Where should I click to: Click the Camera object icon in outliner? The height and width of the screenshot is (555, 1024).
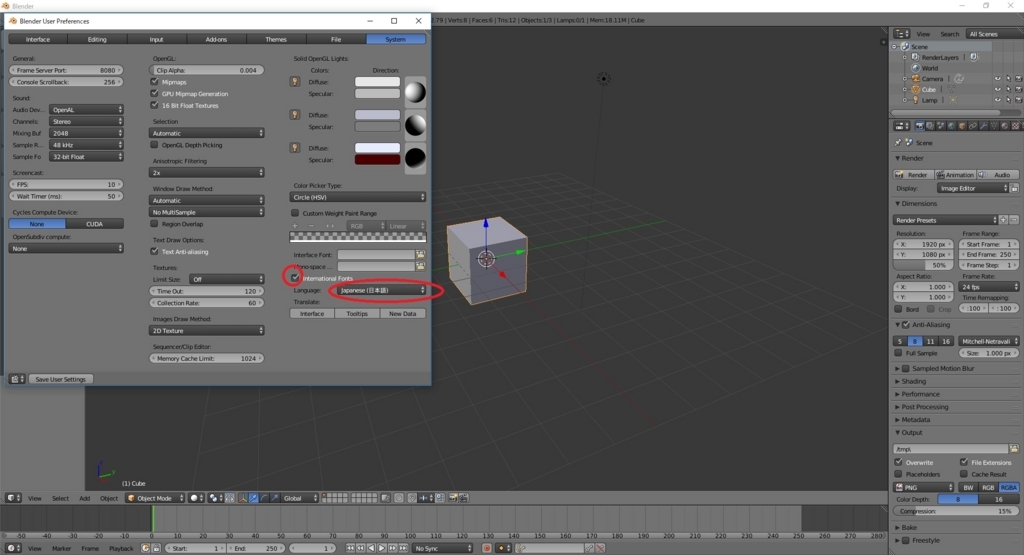tap(916, 78)
